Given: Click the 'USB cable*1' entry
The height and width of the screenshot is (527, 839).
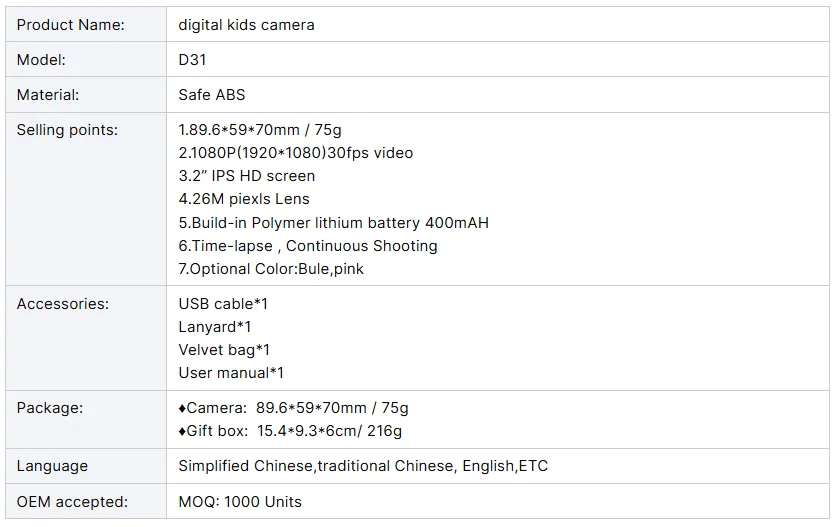Looking at the screenshot, I should pyautogui.click(x=223, y=304).
